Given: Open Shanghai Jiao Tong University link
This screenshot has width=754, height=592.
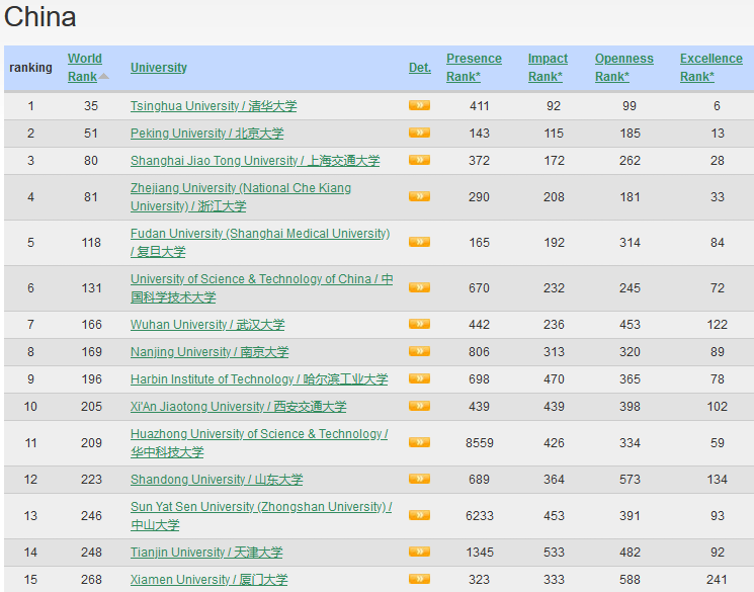Looking at the screenshot, I should click(x=254, y=161).
